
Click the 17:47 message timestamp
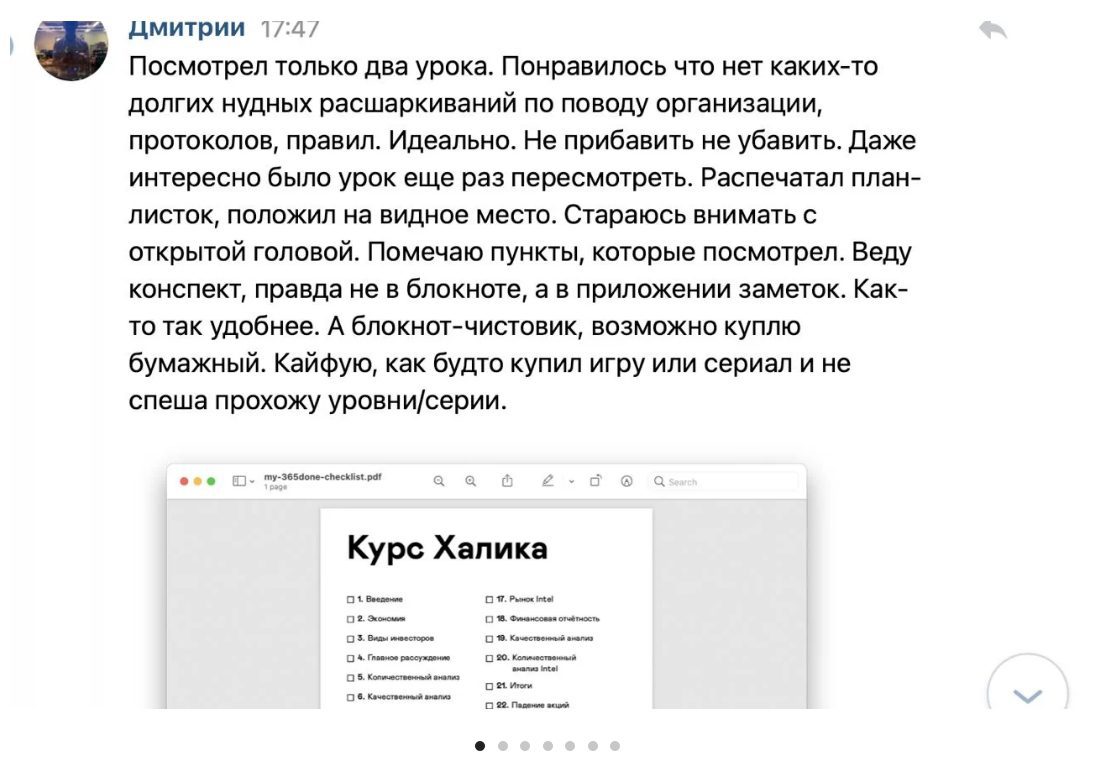(290, 30)
